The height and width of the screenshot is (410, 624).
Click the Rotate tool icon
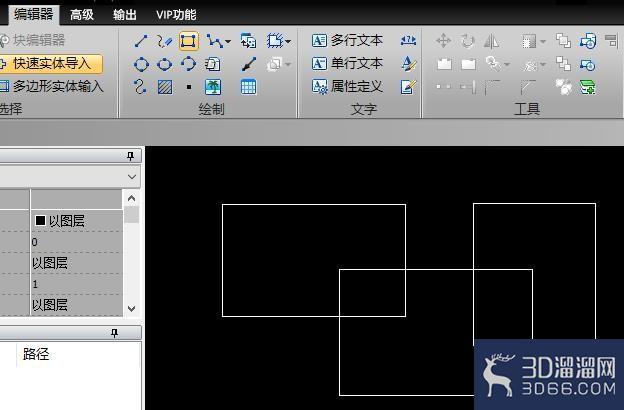click(468, 41)
